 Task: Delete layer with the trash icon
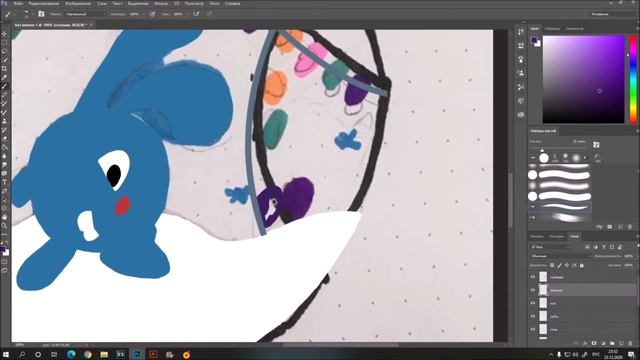[631, 343]
